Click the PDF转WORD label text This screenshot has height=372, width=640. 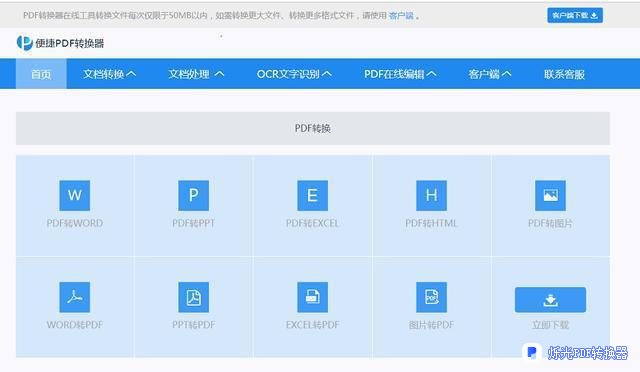(x=75, y=223)
